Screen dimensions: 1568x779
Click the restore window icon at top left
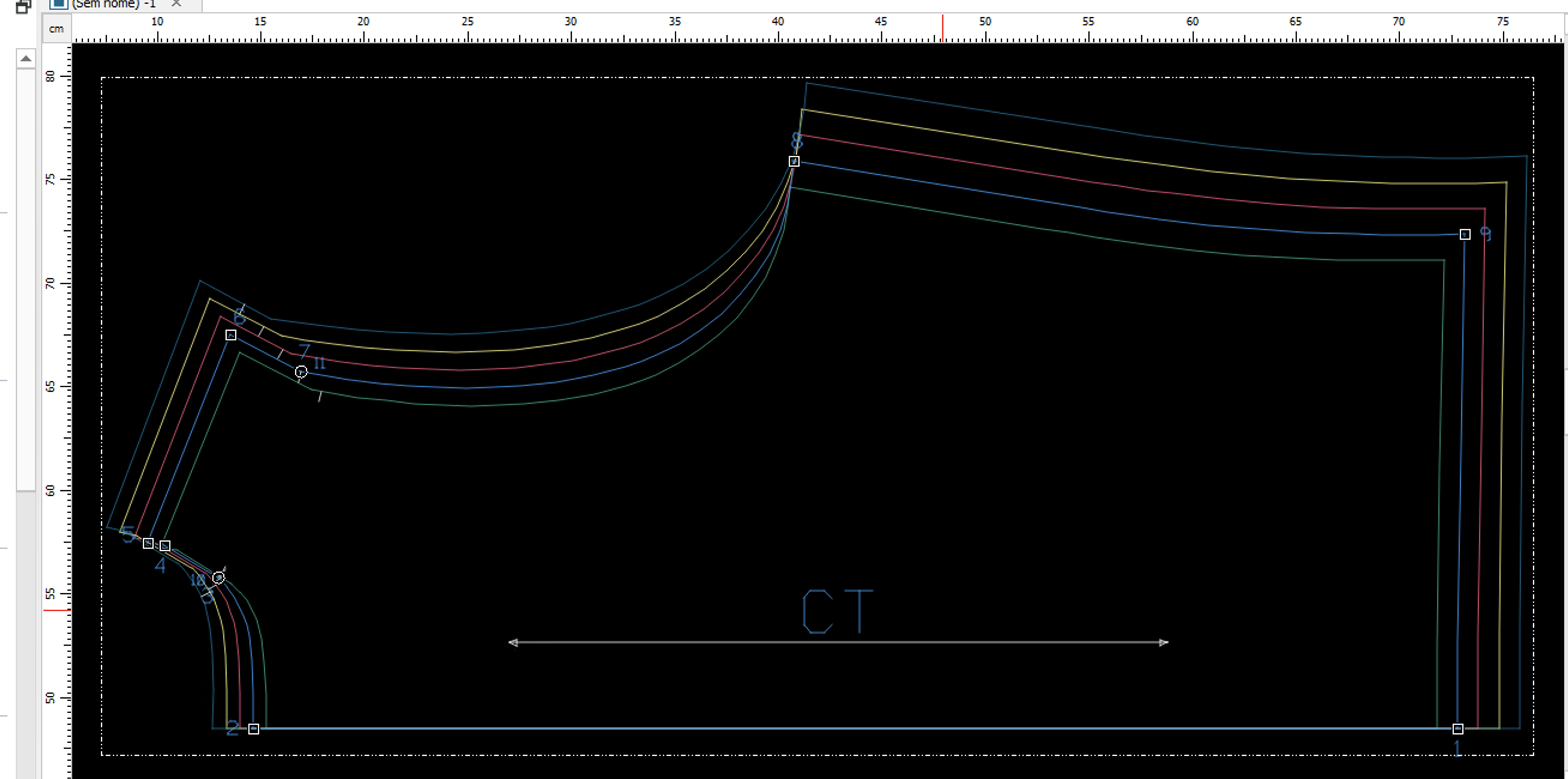[23, 6]
